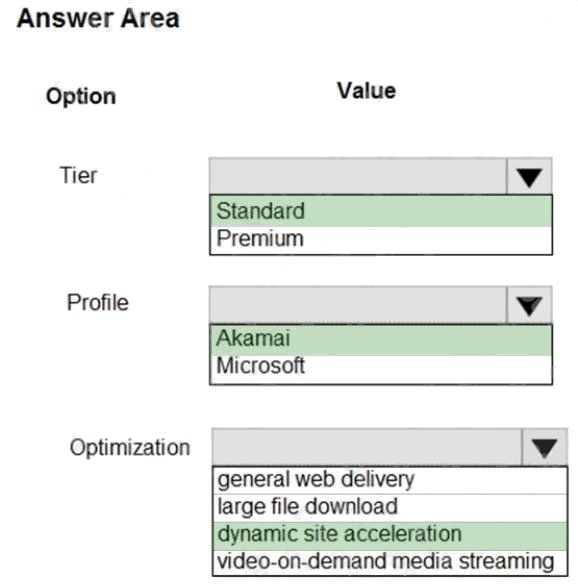The image size is (578, 586).
Task: Expand the Tier dropdown arrow
Action: [x=529, y=177]
